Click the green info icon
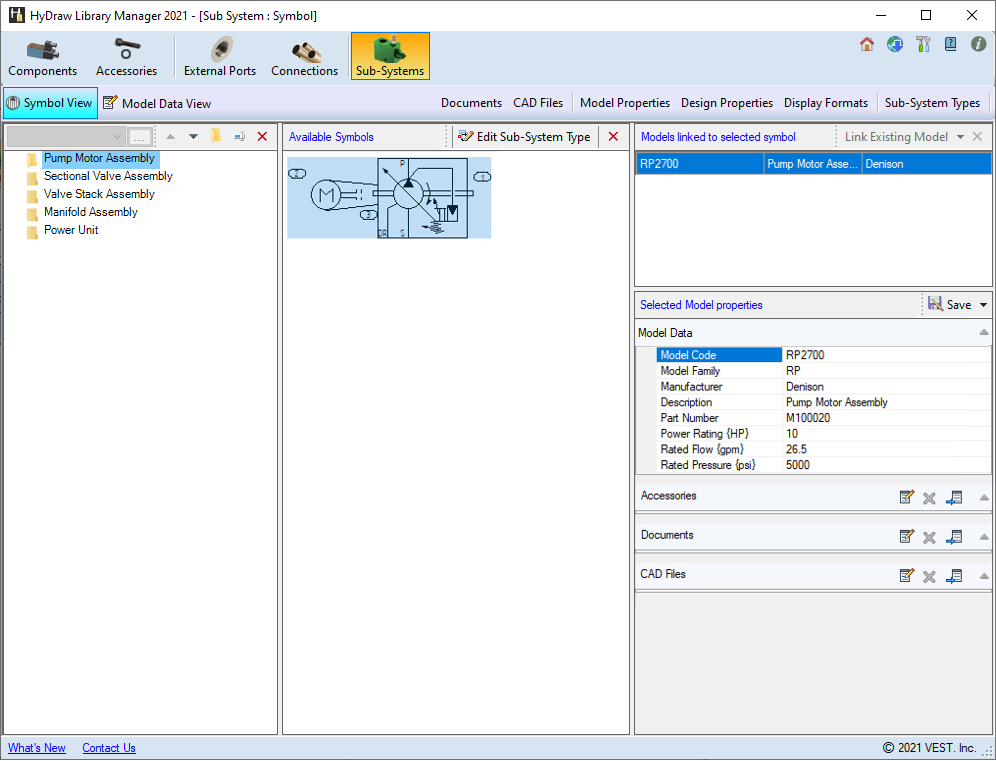Screen dimensions: 996x761 978,44
